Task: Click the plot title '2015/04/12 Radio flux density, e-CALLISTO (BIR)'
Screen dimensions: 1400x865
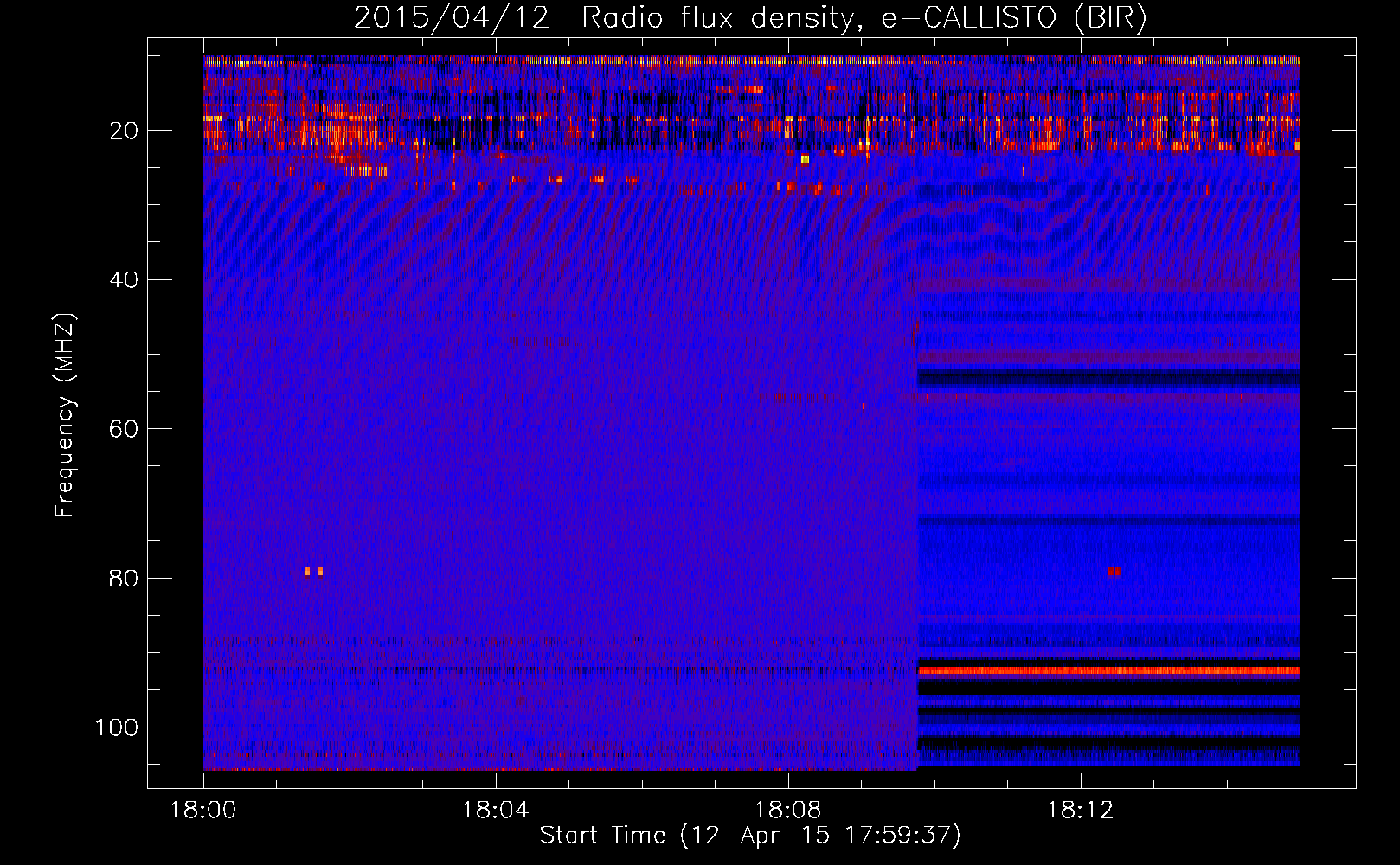Action: [750, 18]
